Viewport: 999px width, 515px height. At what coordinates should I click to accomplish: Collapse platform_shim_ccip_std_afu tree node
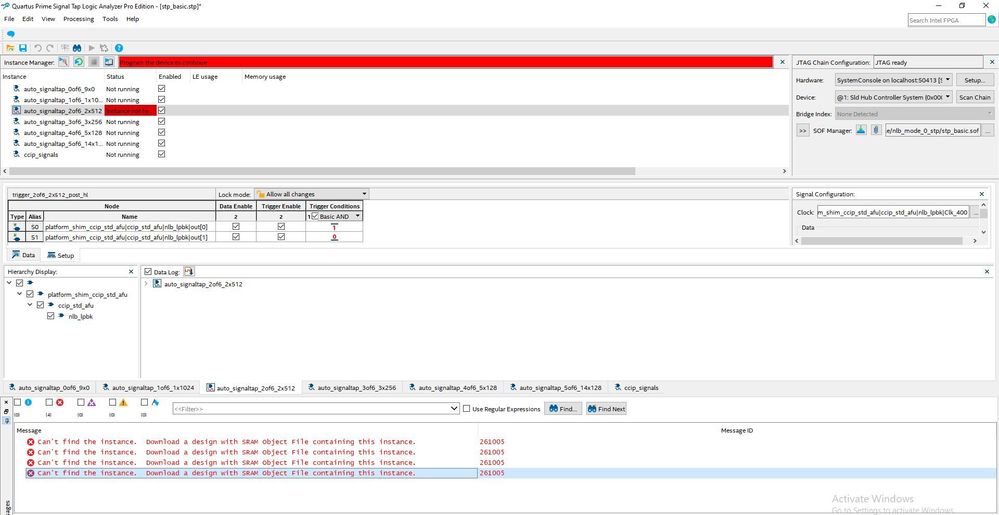(20, 294)
